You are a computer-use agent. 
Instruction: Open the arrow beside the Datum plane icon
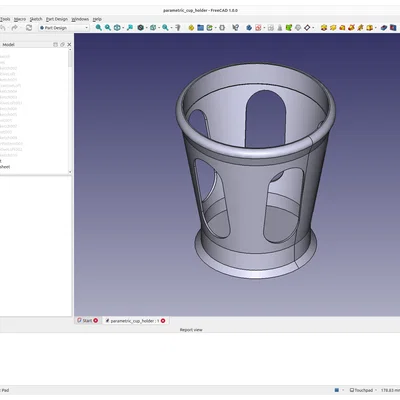[313, 28]
